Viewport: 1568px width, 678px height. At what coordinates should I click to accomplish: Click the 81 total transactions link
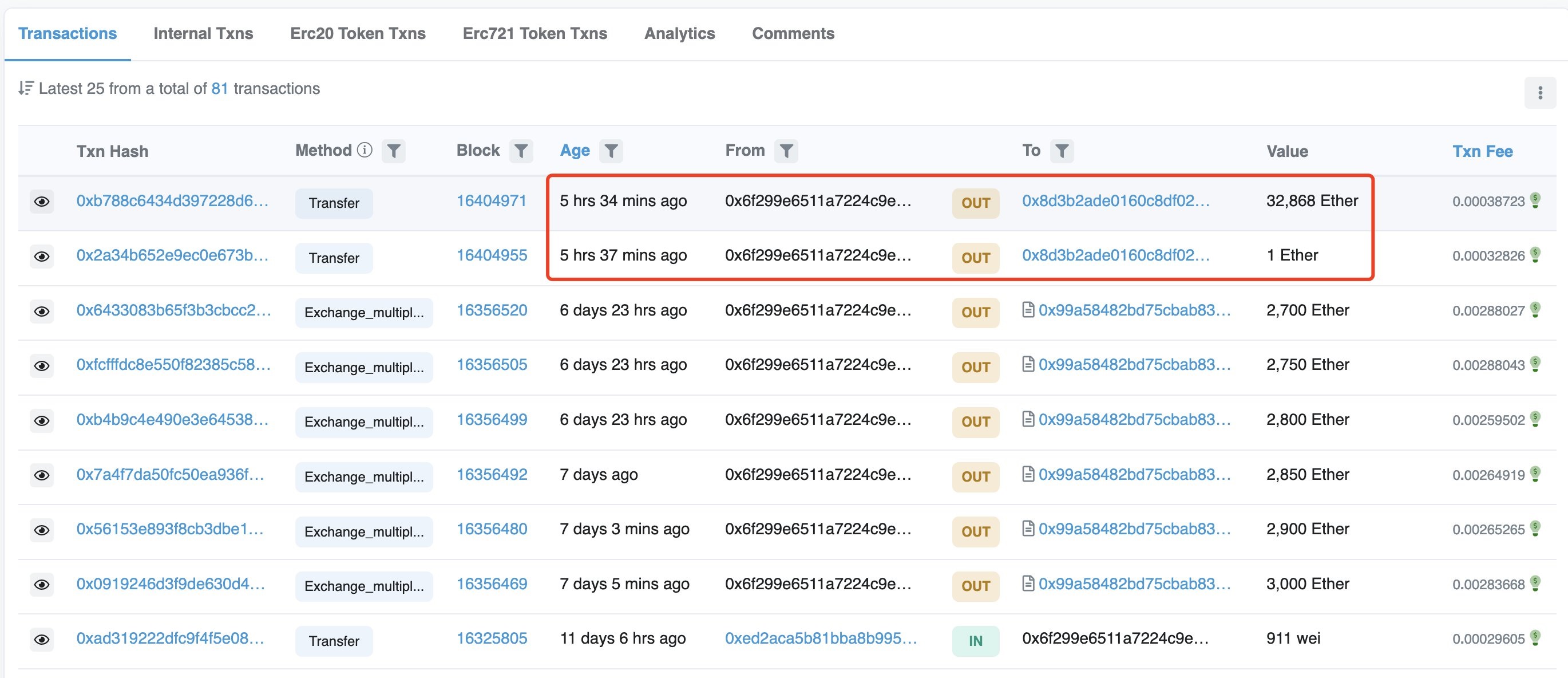coord(219,89)
